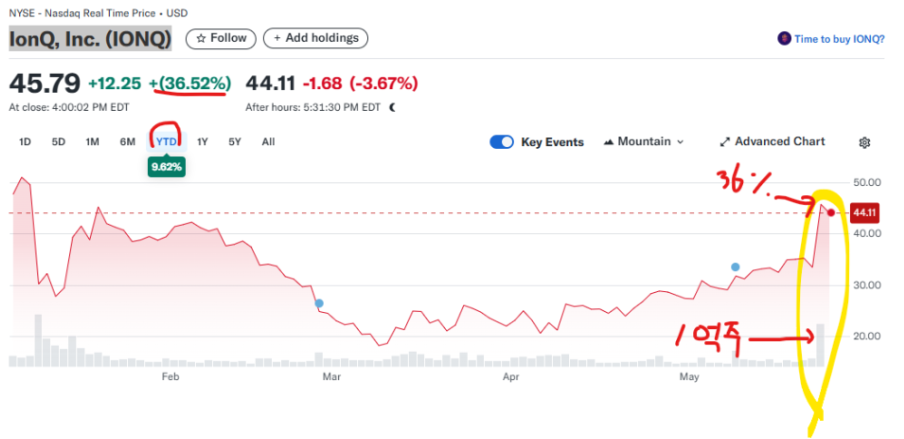Click the 44.11 price label on axis
This screenshot has height=439, width=904.
(865, 213)
